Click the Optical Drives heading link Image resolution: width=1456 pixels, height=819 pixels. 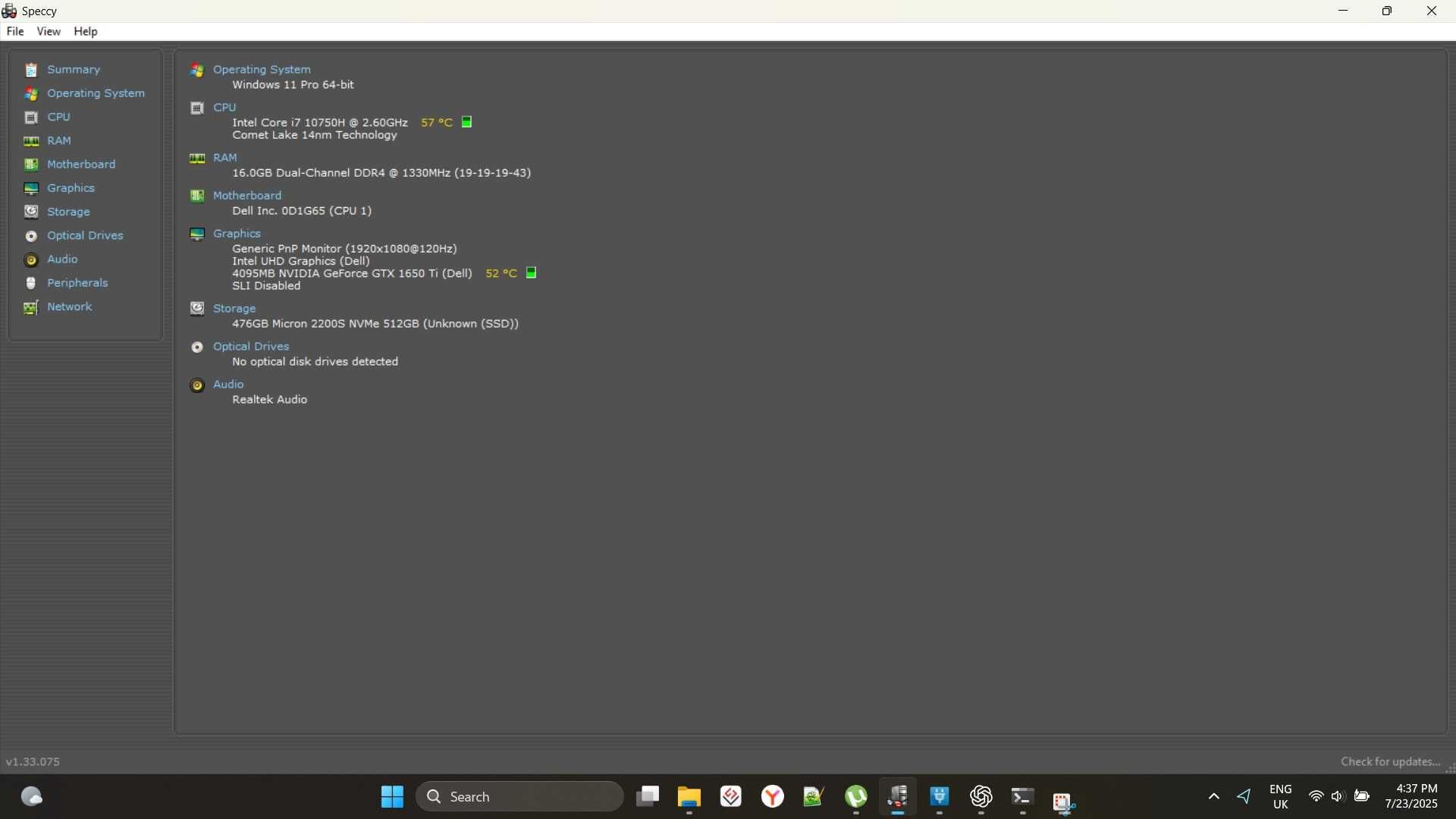pyautogui.click(x=251, y=347)
